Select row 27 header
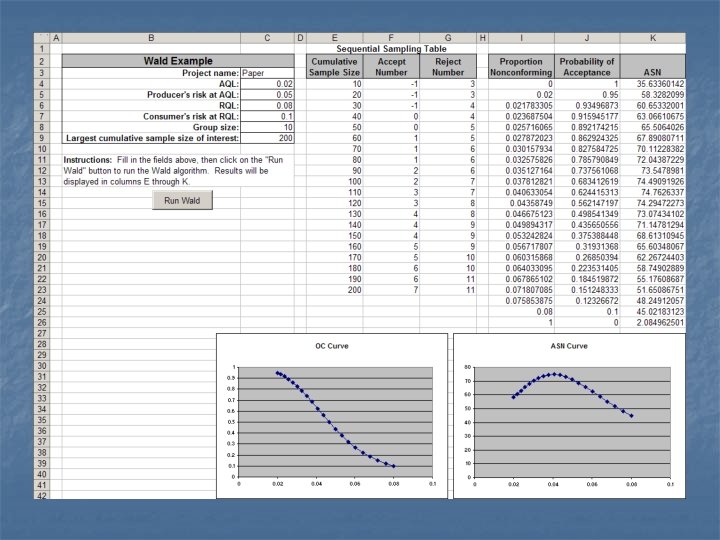 [x=42, y=333]
